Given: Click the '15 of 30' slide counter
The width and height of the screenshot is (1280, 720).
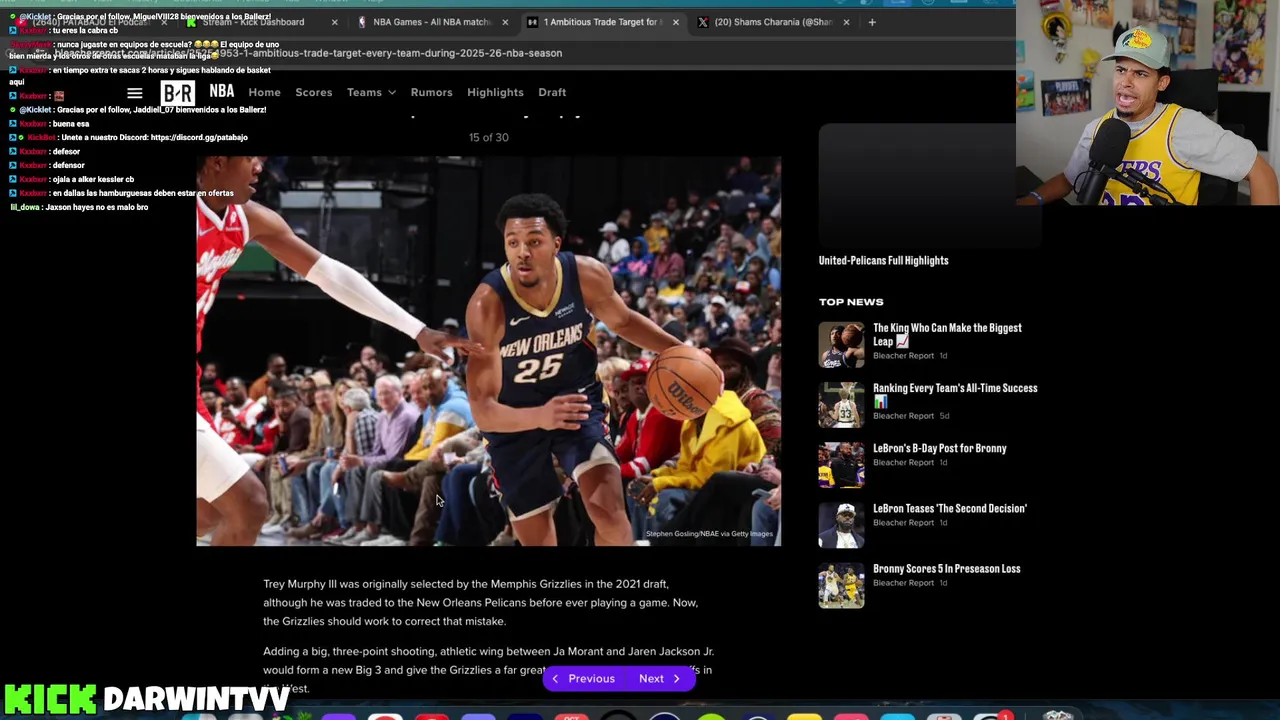Looking at the screenshot, I should point(488,137).
